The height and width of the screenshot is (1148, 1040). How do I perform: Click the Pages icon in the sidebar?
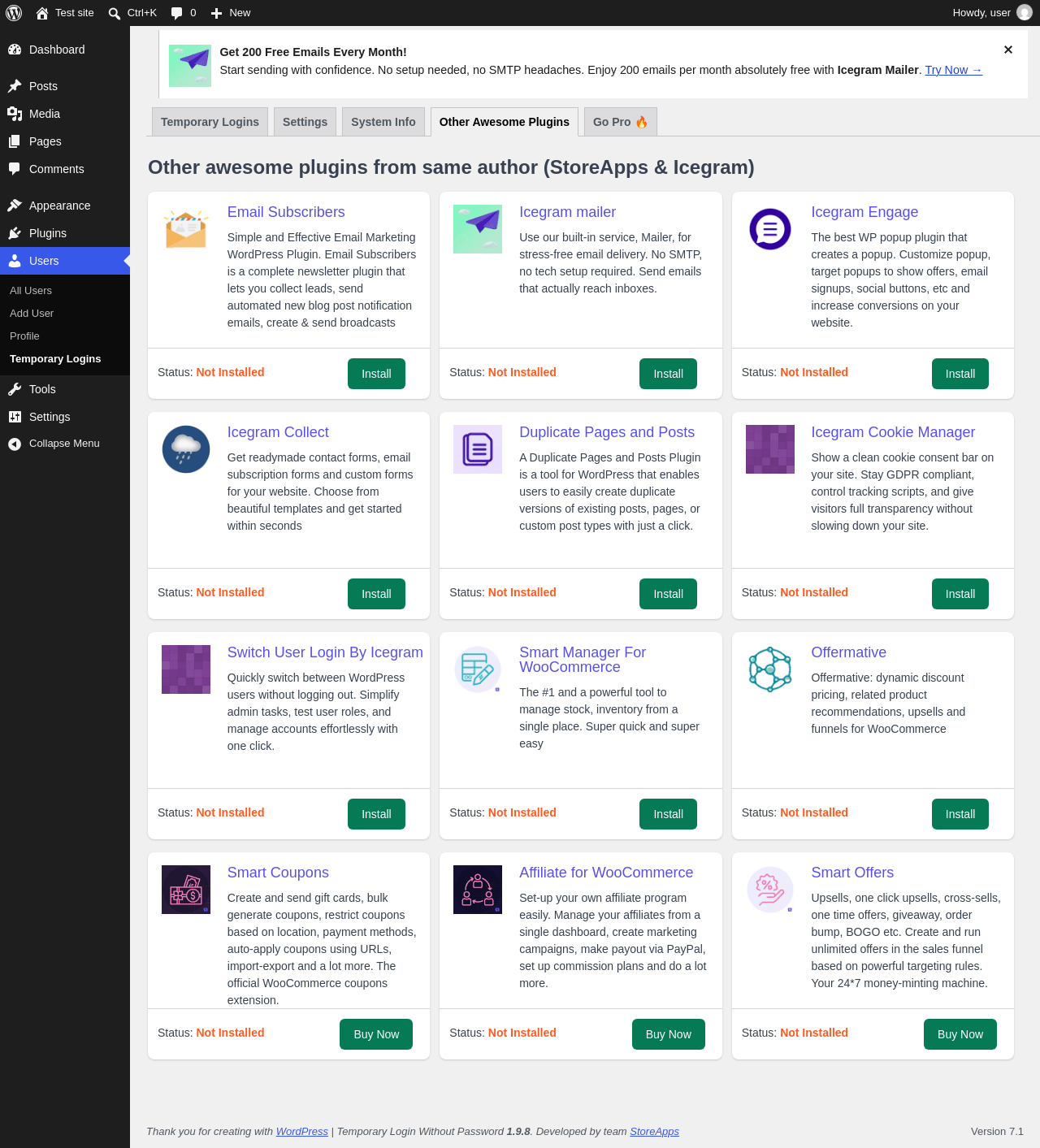click(15, 141)
